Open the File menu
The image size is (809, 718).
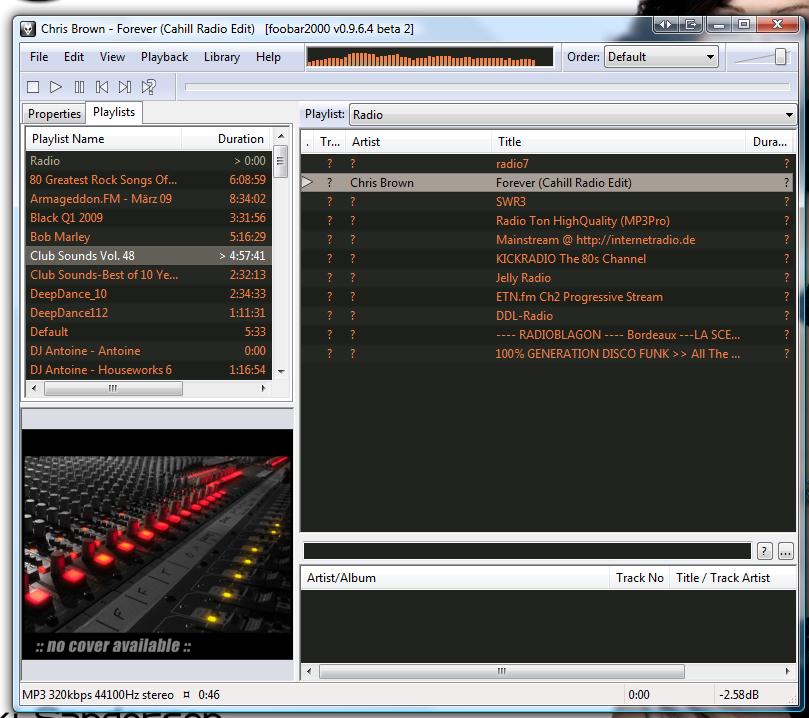[39, 57]
